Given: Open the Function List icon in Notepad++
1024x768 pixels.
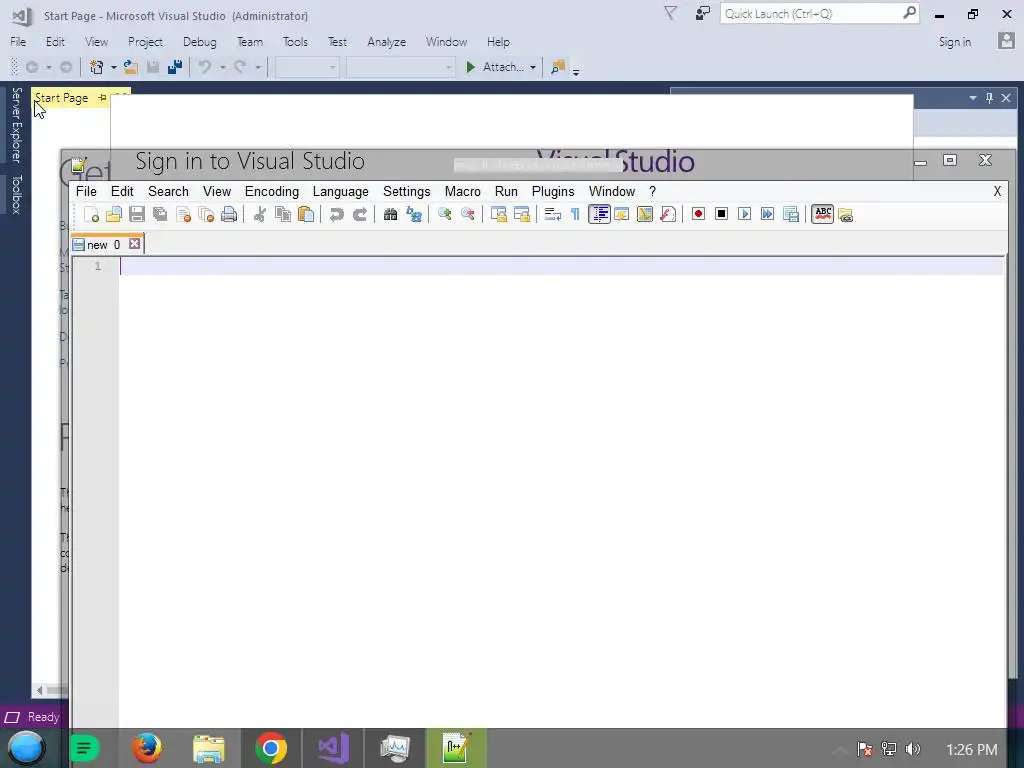Looking at the screenshot, I should pyautogui.click(x=667, y=214).
